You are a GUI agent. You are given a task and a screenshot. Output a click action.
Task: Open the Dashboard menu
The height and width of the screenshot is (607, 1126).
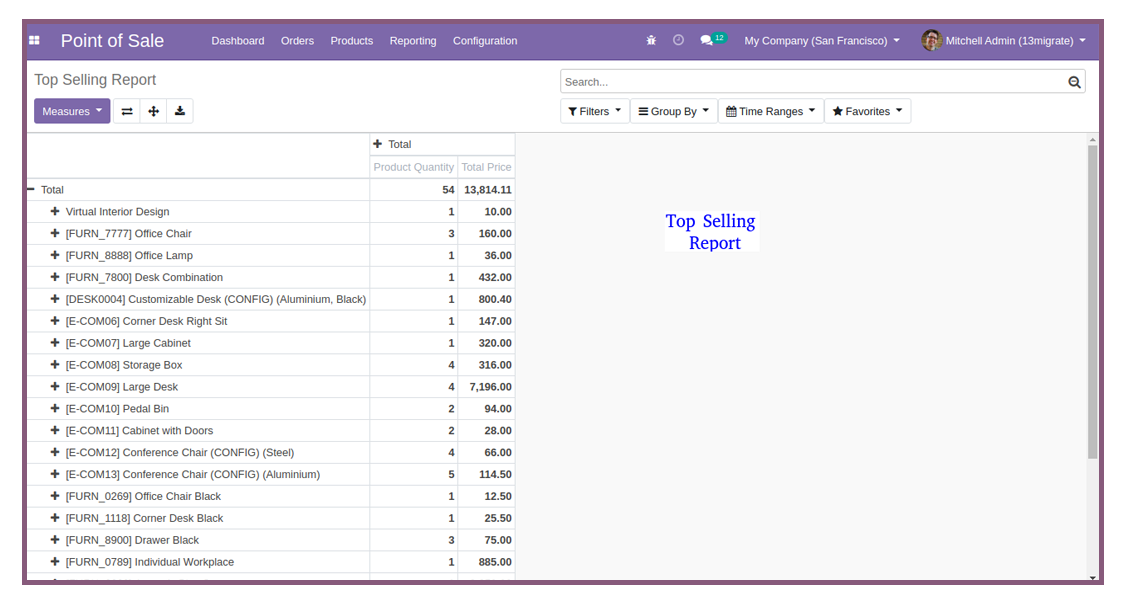pyautogui.click(x=238, y=41)
